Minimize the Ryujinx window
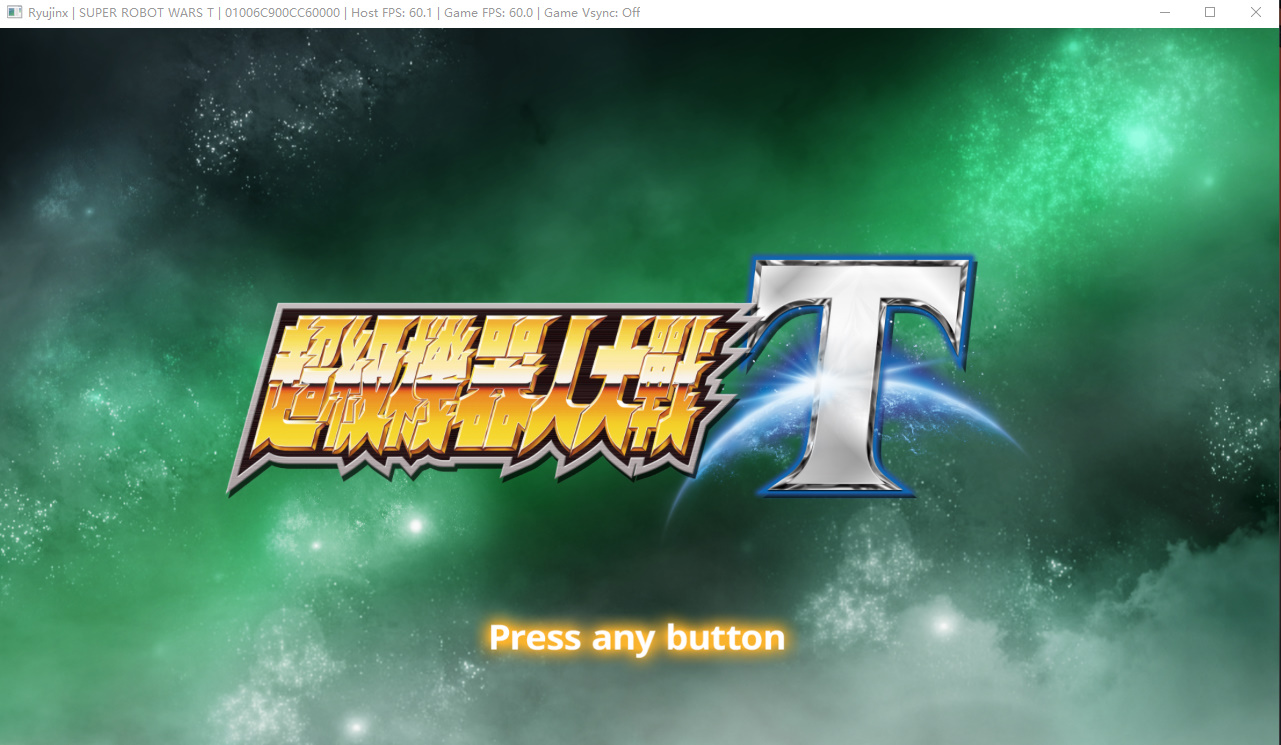 [x=1164, y=13]
